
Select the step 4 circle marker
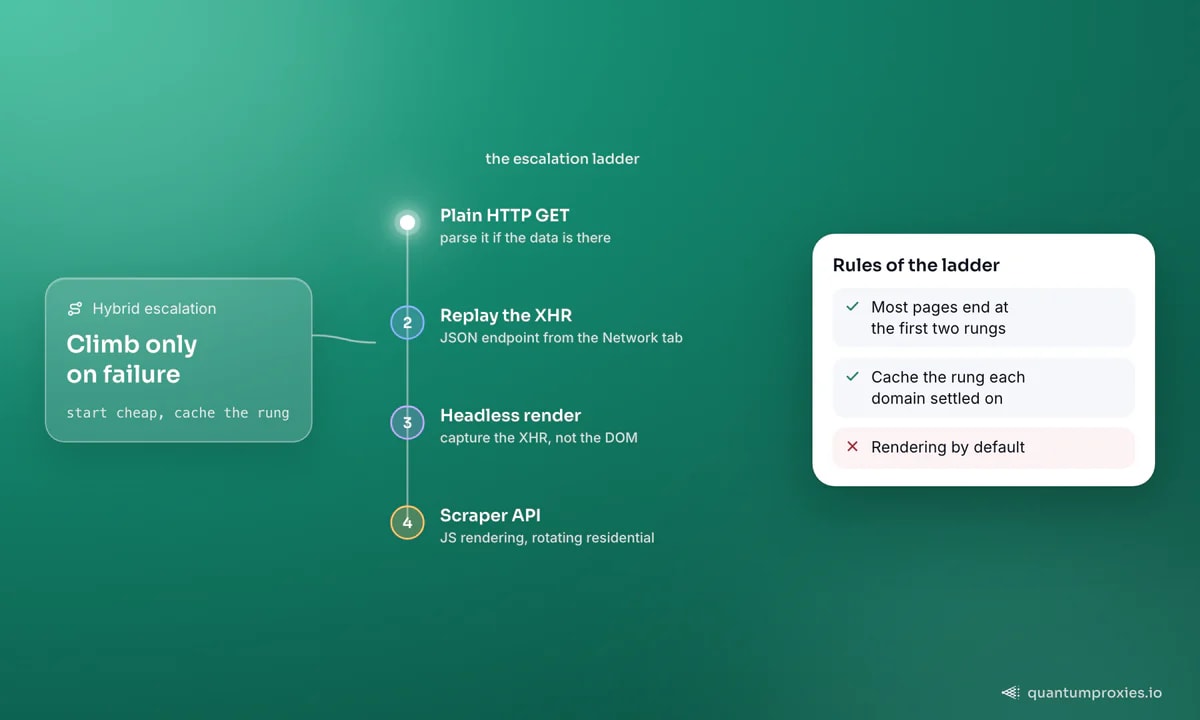click(x=407, y=522)
